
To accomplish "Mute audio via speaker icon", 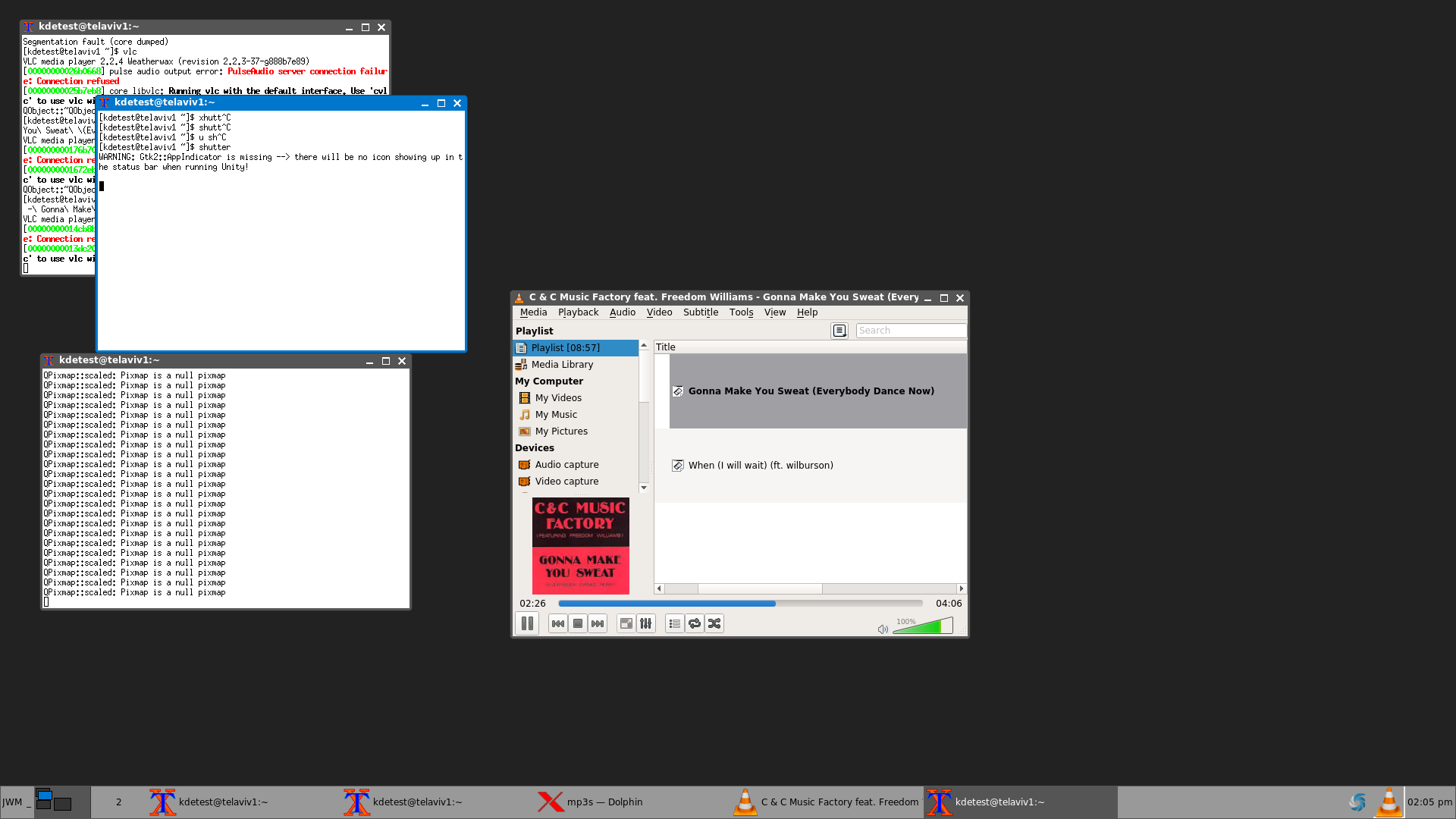I will (883, 629).
